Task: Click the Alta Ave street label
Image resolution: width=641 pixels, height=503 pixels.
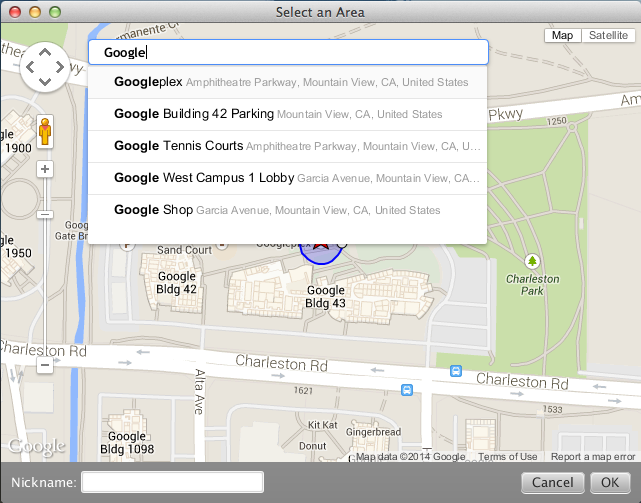Action: pyautogui.click(x=199, y=391)
